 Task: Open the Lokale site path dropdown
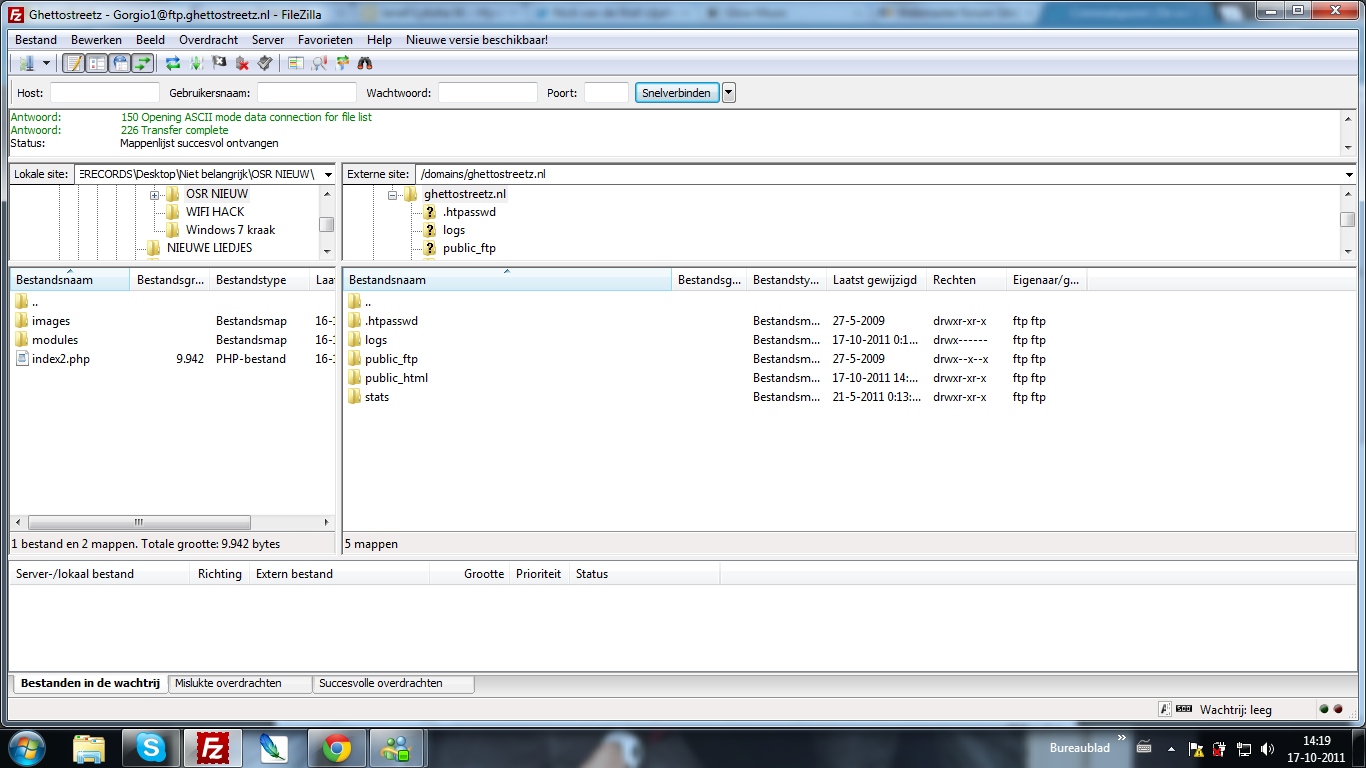tap(329, 174)
